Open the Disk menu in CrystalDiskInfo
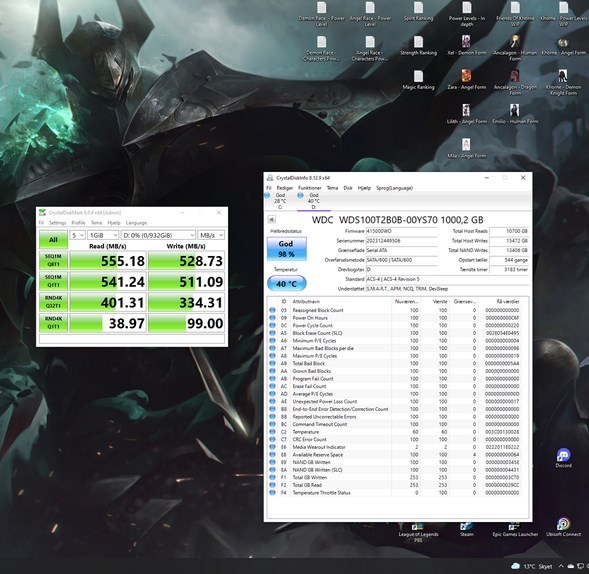Viewport: 589px width, 574px height. point(348,188)
